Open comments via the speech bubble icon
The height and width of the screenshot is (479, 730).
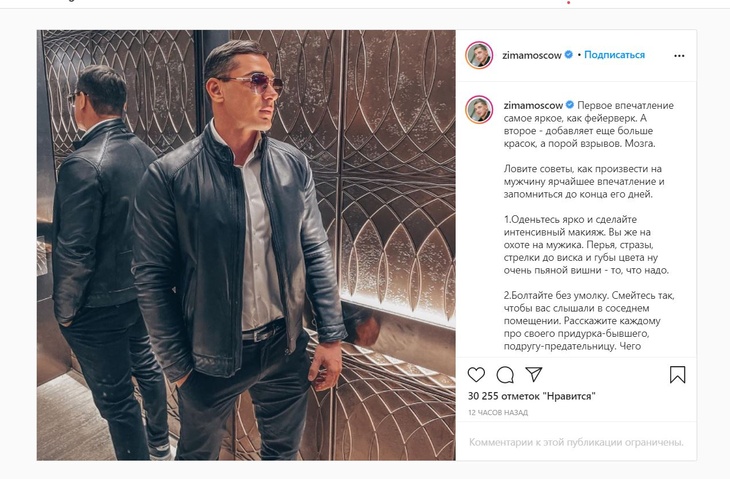tap(505, 374)
